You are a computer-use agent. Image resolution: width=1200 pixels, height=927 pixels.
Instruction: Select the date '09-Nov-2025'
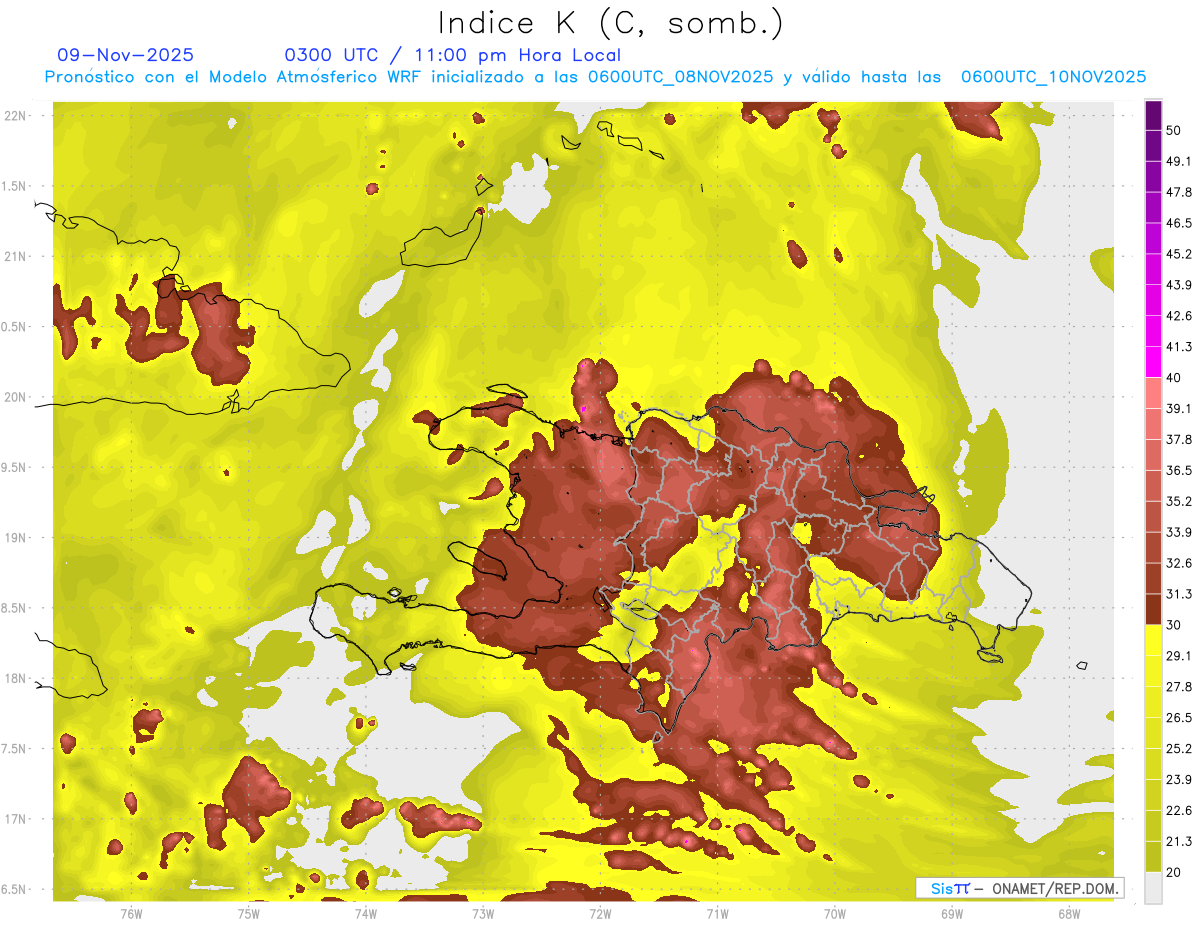click(126, 55)
